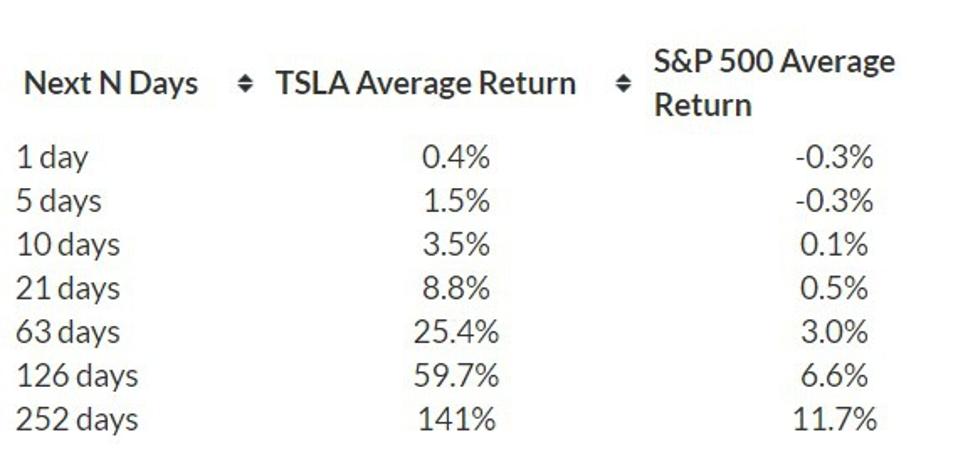
Task: Click the TSLA 141% return value
Action: tap(456, 419)
